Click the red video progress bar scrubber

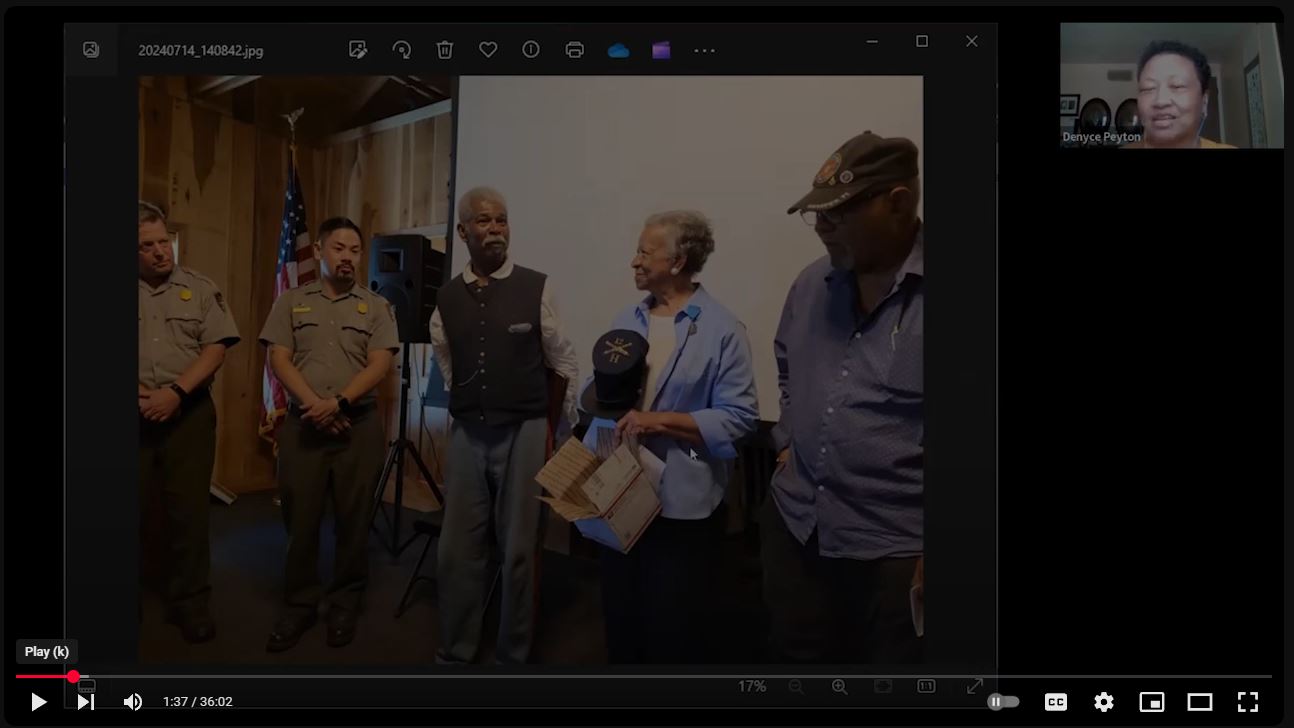[x=73, y=677]
